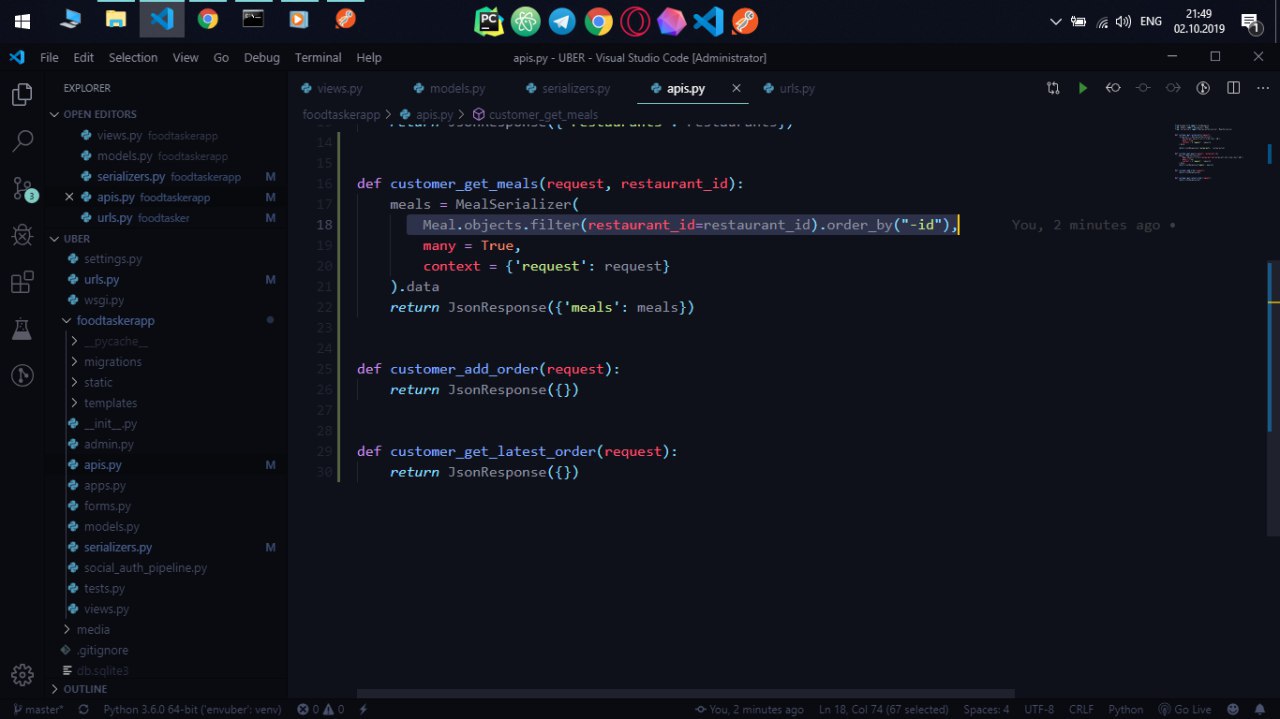Click the disabled middle revision circle icon
The height and width of the screenshot is (719, 1280).
click(x=1143, y=88)
